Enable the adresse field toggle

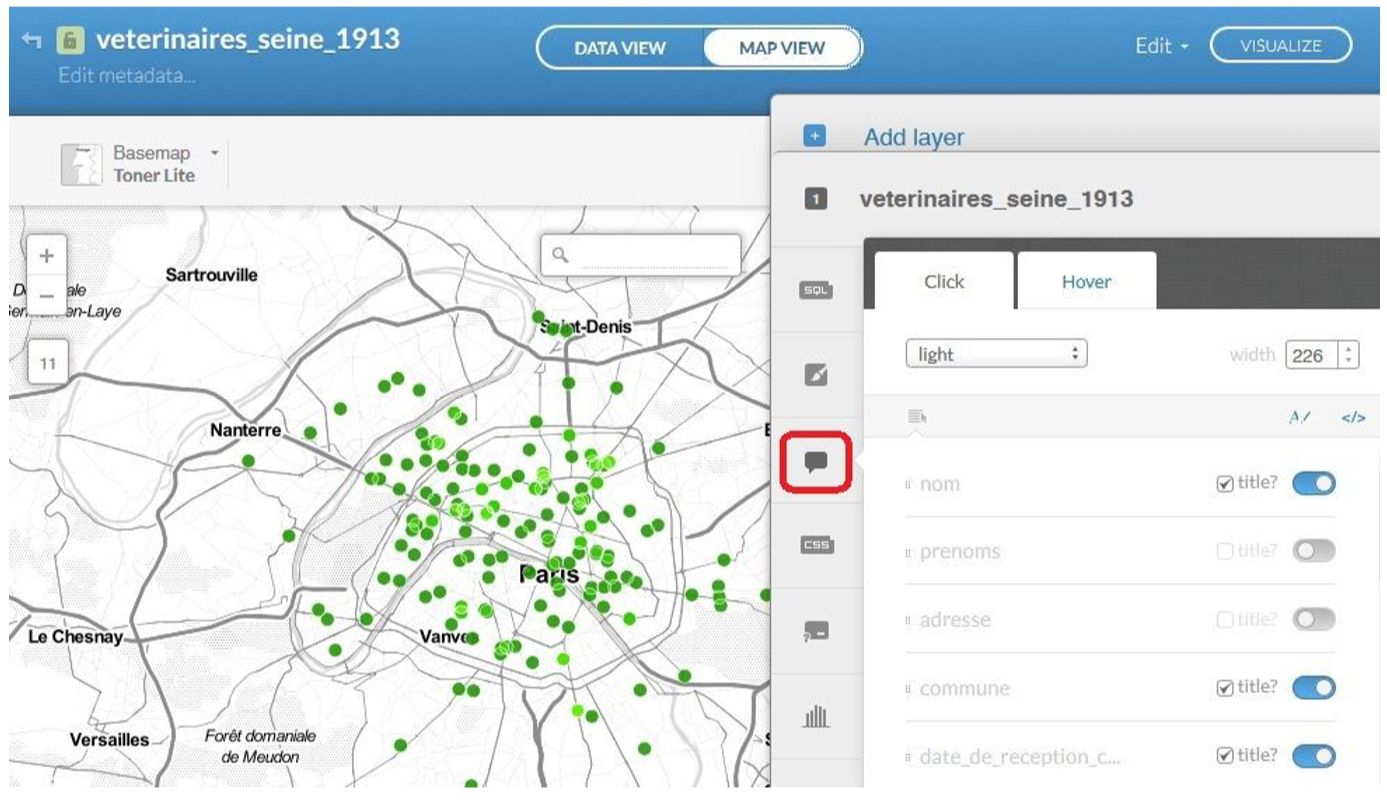(1313, 620)
